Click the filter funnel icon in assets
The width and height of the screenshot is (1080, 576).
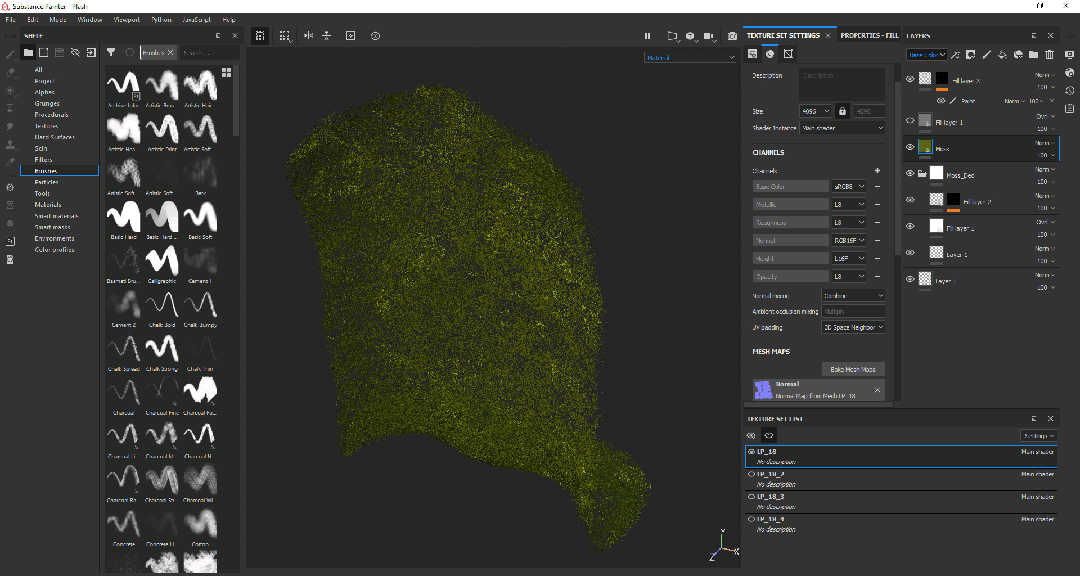111,52
